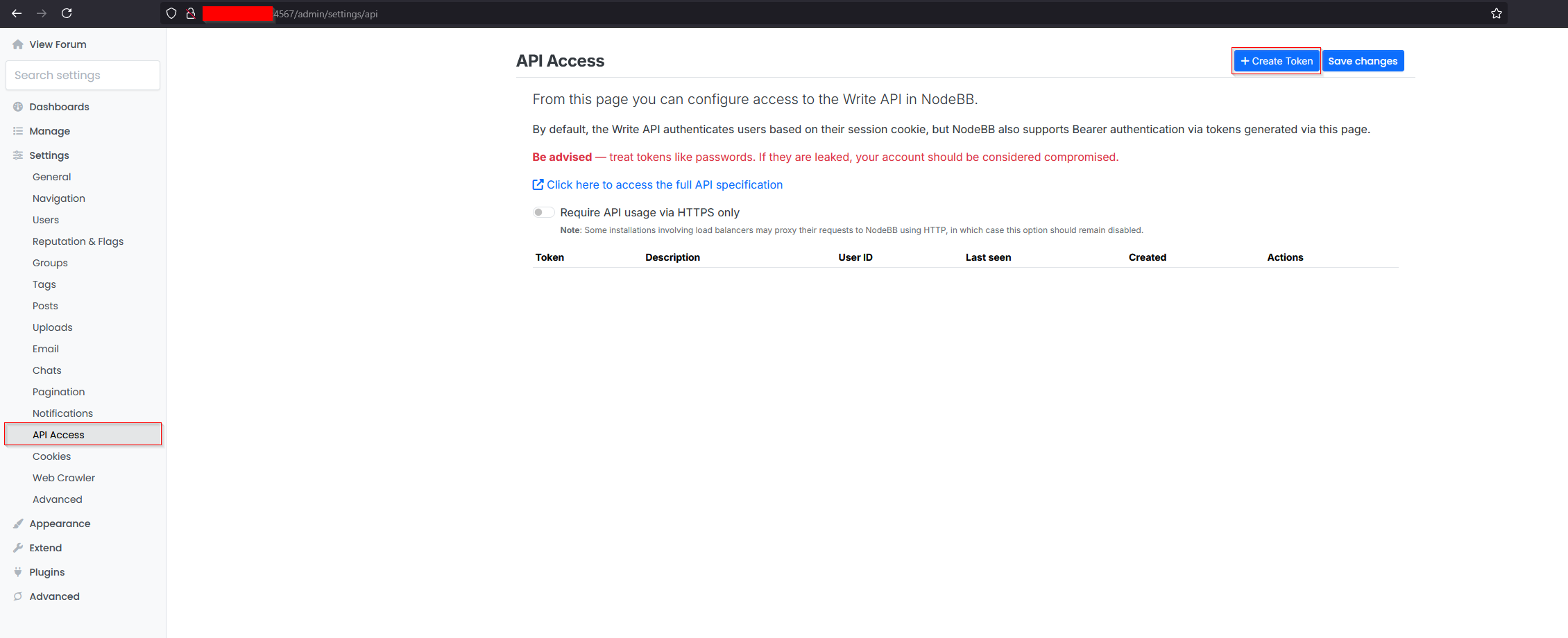Switch to the Cookies settings section

pos(51,456)
